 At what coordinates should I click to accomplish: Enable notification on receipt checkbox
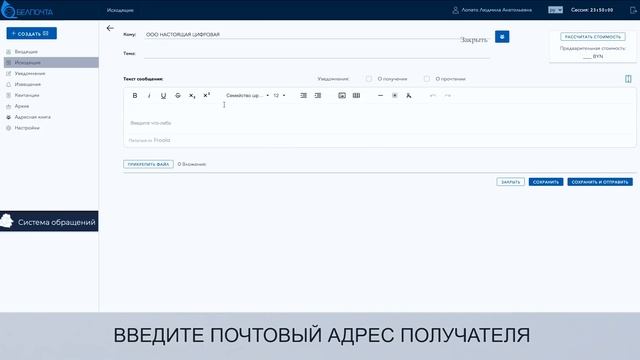(x=369, y=79)
